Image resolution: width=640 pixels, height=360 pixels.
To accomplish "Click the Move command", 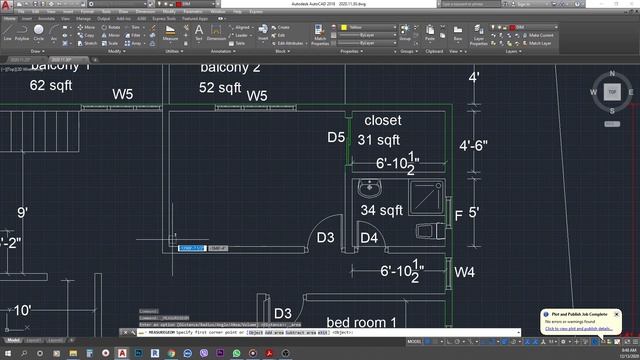I will coord(86,27).
